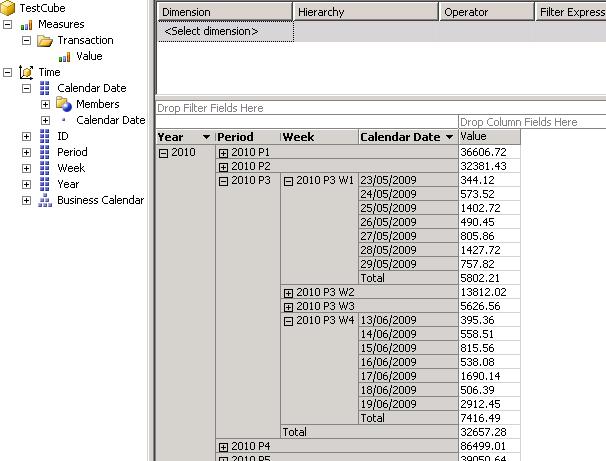Click the Hierarchy column header
This screenshot has width=606, height=461.
(366, 12)
